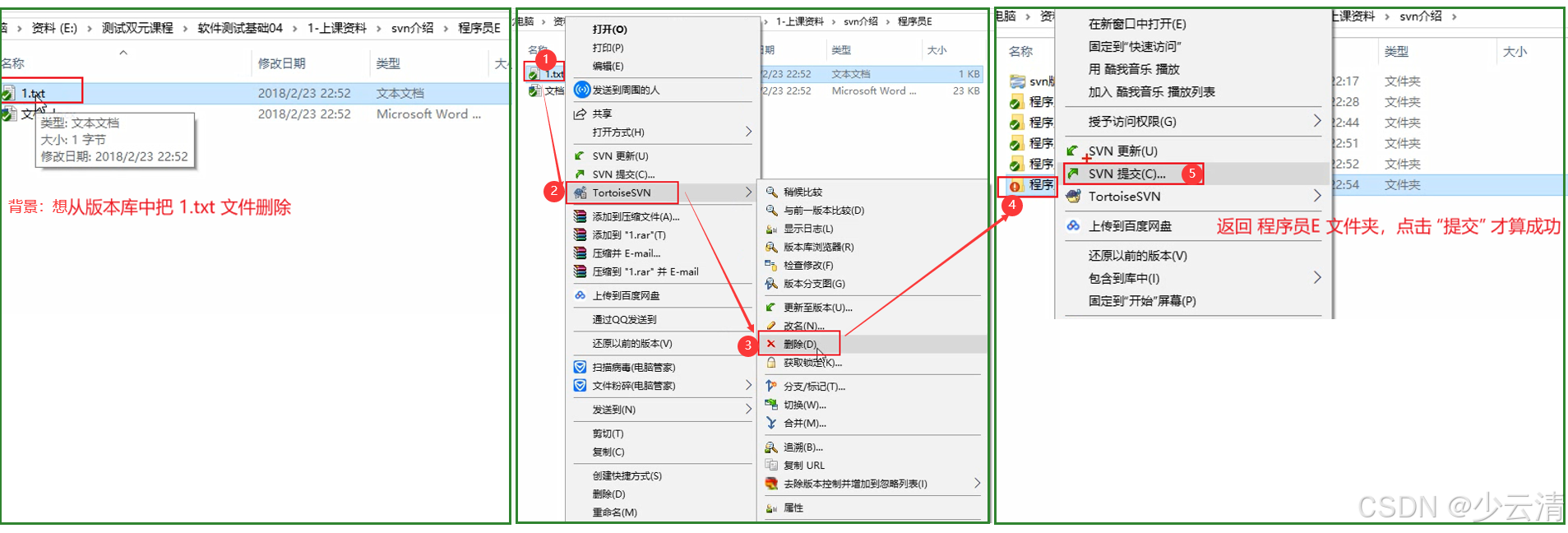
Task: Click svn介绍 breadcrumb in the left panel
Action: 412,28
